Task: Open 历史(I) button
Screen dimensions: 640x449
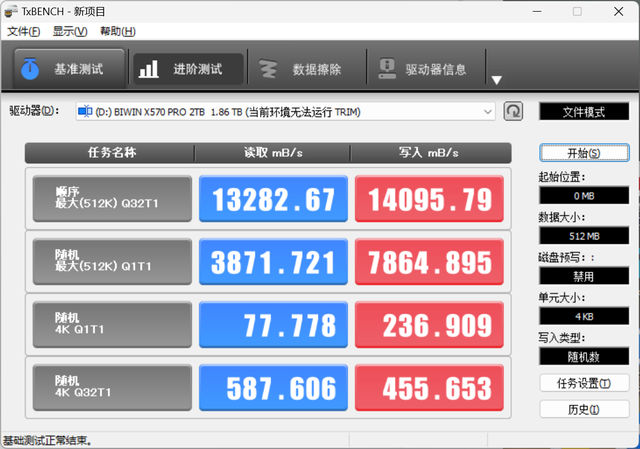Action: pos(584,409)
